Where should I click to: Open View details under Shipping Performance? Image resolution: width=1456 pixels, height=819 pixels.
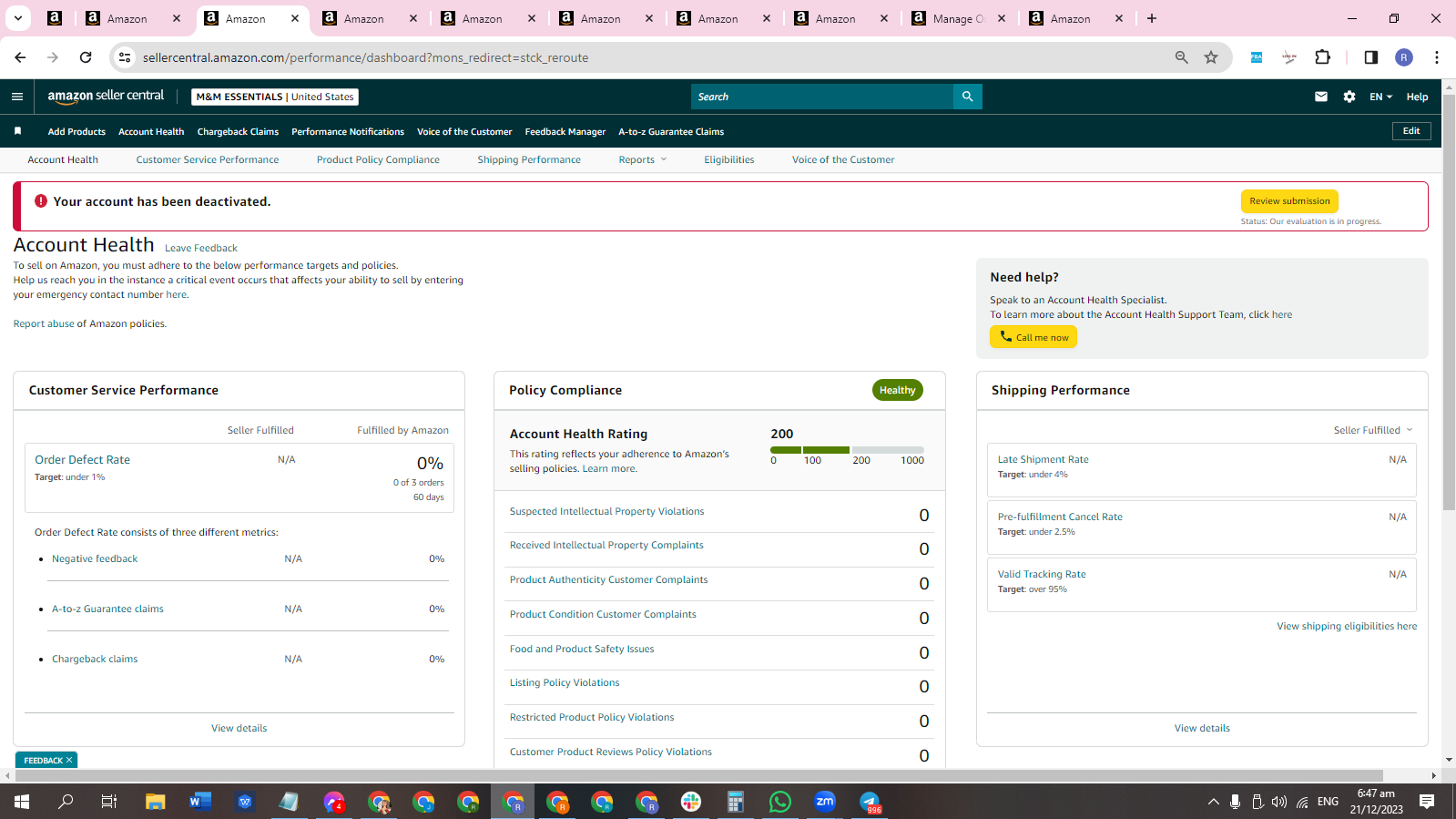[1202, 728]
